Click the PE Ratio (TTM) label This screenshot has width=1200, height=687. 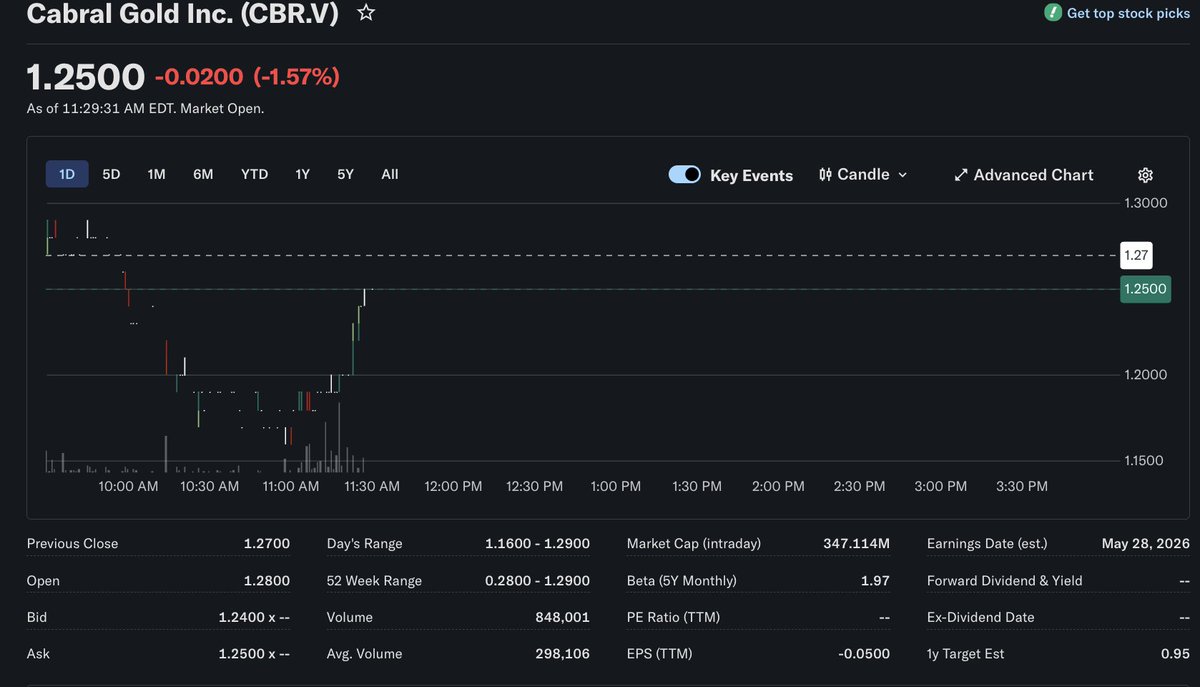pyautogui.click(x=675, y=618)
